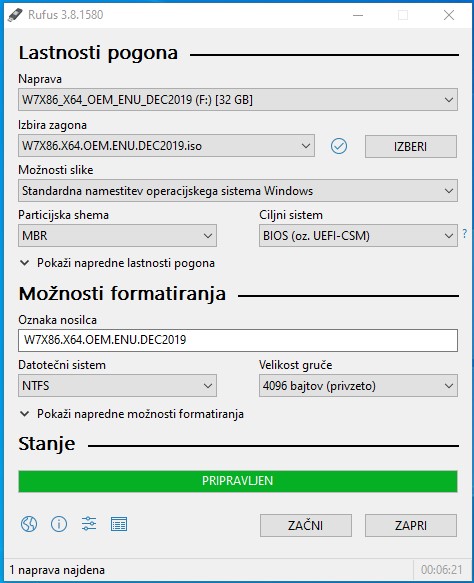
Task: Click the ZAPRI close button
Action: [411, 525]
